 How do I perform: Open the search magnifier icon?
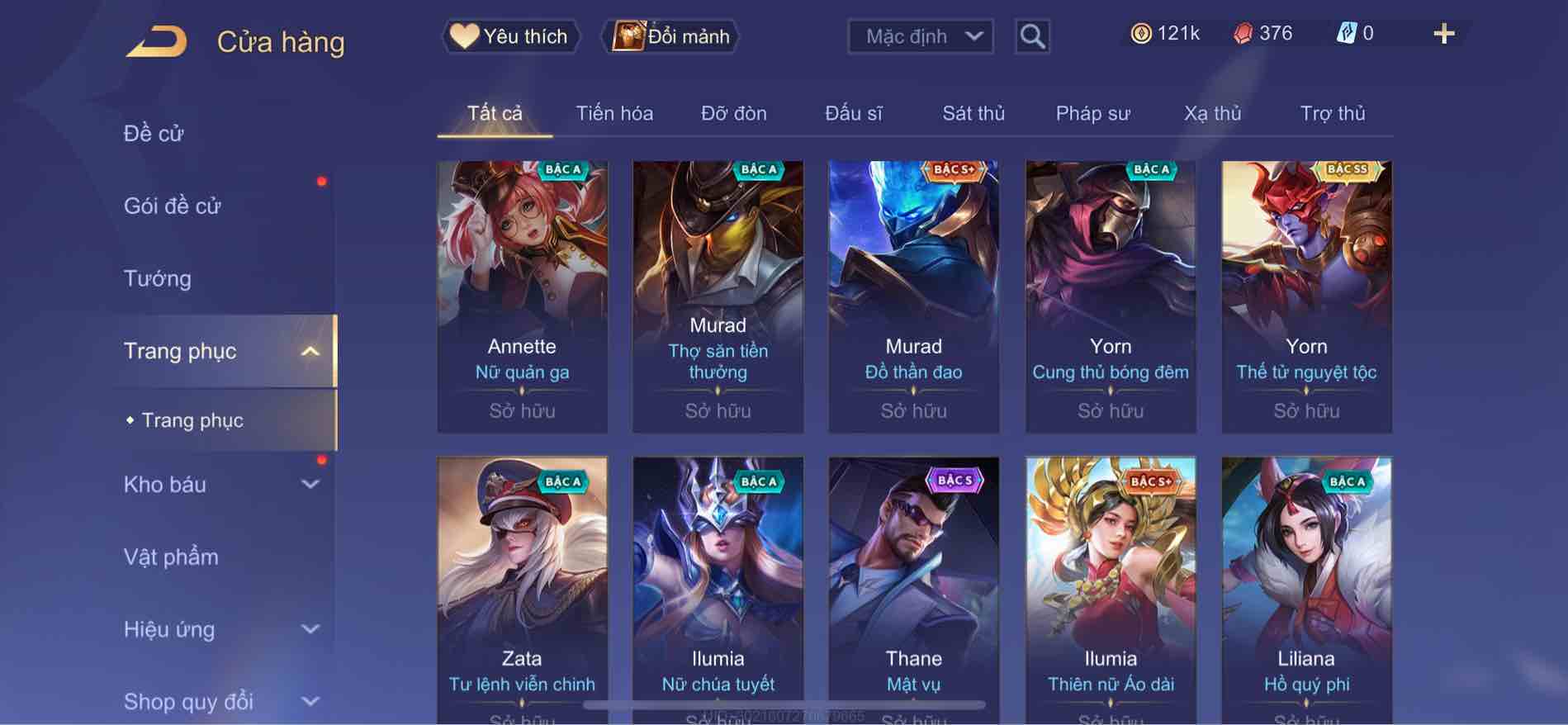coord(1032,36)
